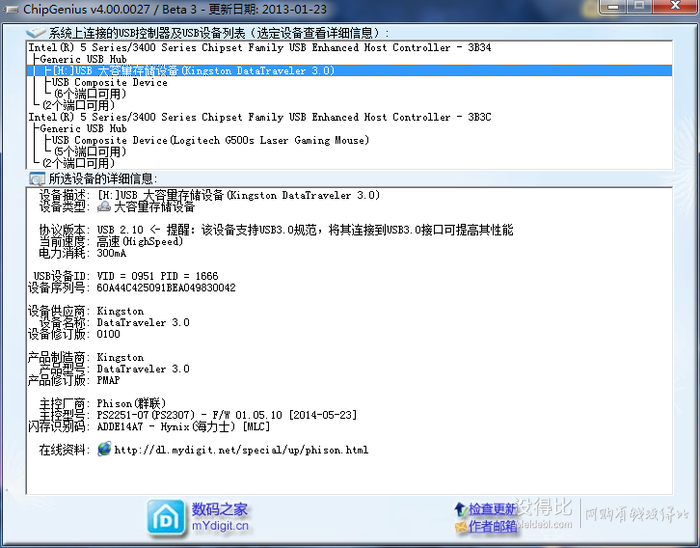Click Kingston in the 设备供应商 row
The height and width of the screenshot is (548, 700).
pos(120,311)
